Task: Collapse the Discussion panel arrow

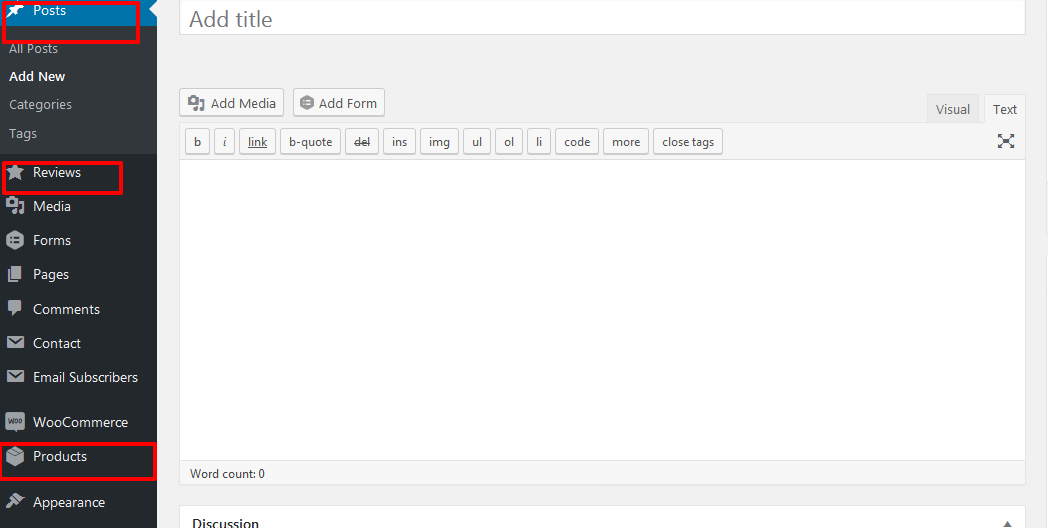Action: [x=1007, y=523]
